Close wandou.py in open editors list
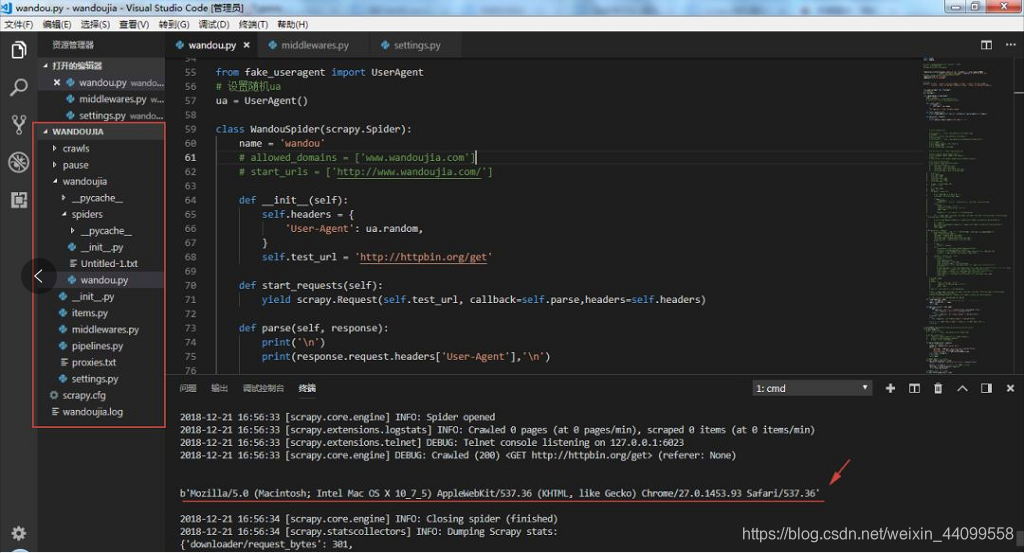Screen dimensions: 1024x553 (x=57, y=82)
